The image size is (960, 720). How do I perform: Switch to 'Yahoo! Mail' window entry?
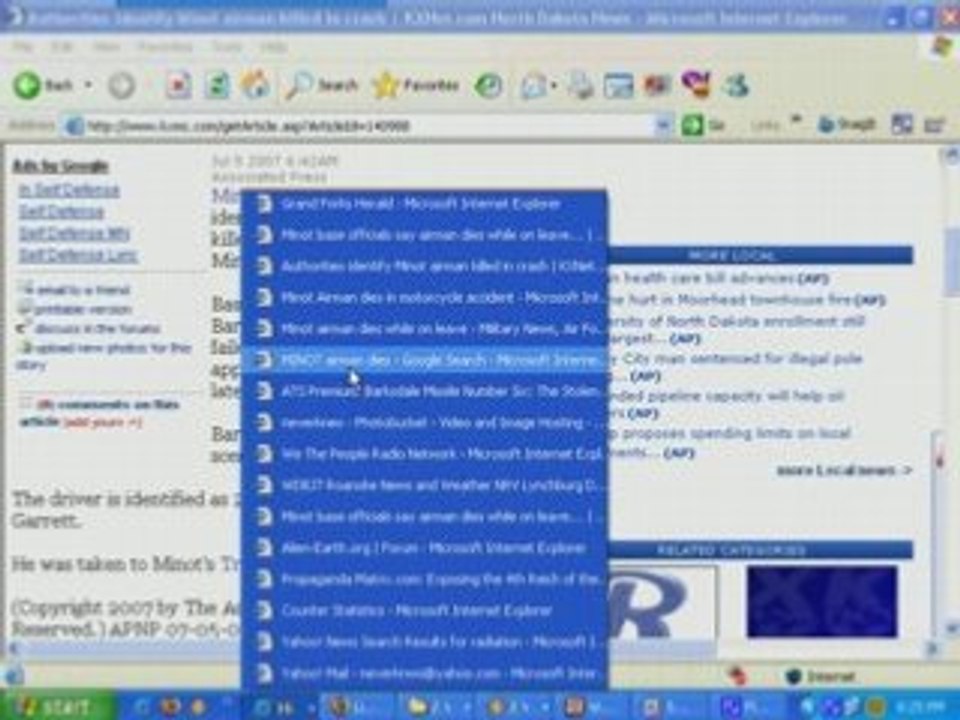[x=424, y=673]
